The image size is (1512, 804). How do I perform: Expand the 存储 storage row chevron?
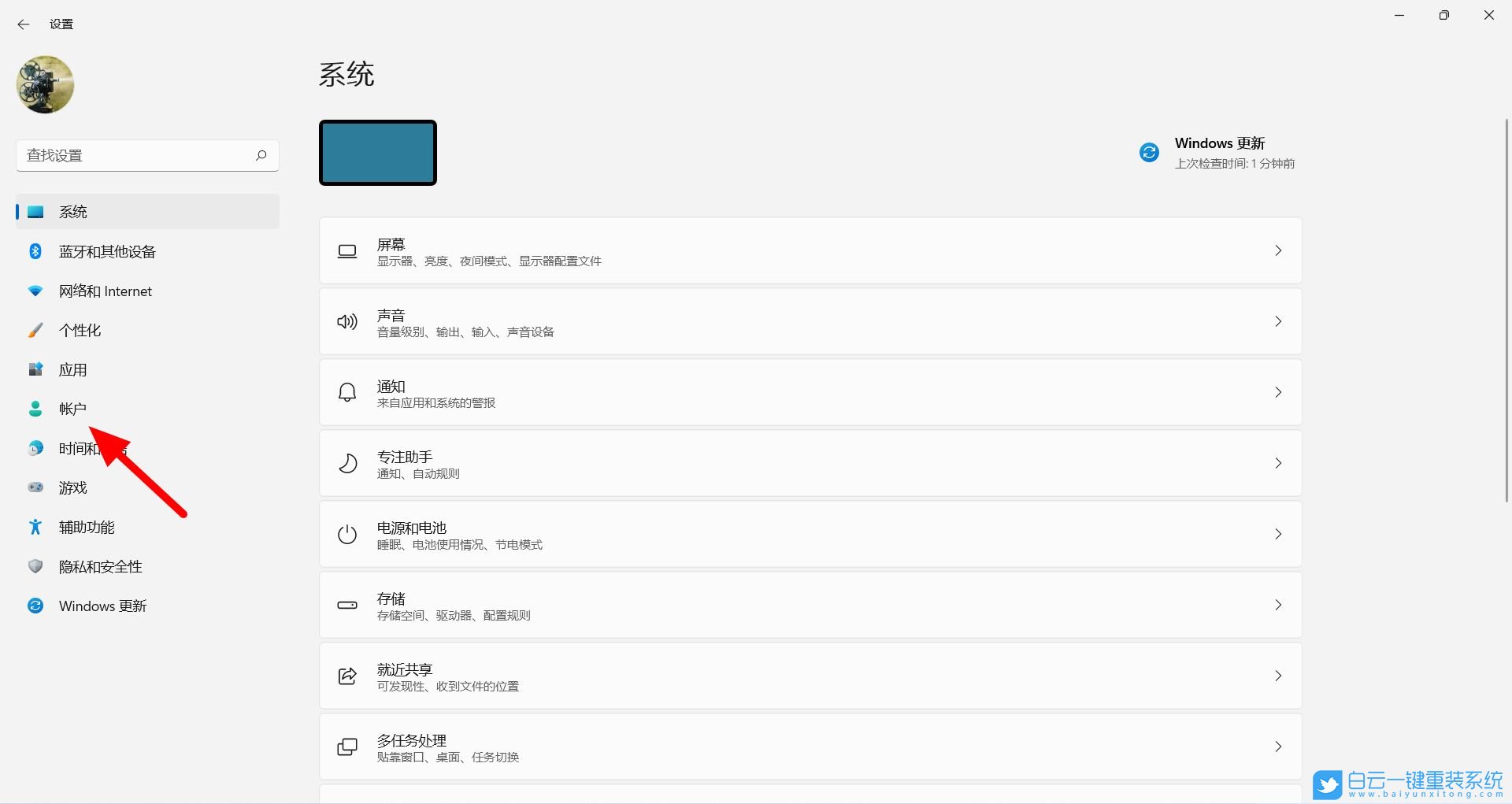point(1277,605)
